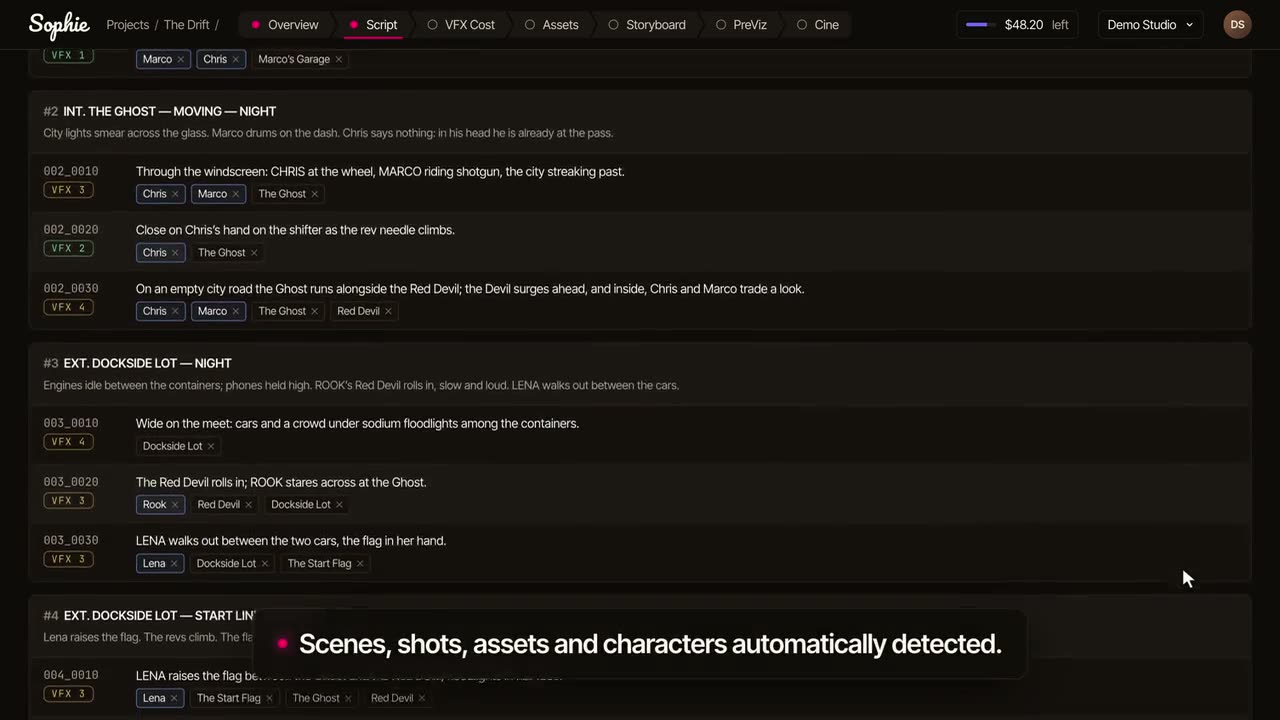
Task: Click shot ID 003_0020
Action: click(x=71, y=482)
